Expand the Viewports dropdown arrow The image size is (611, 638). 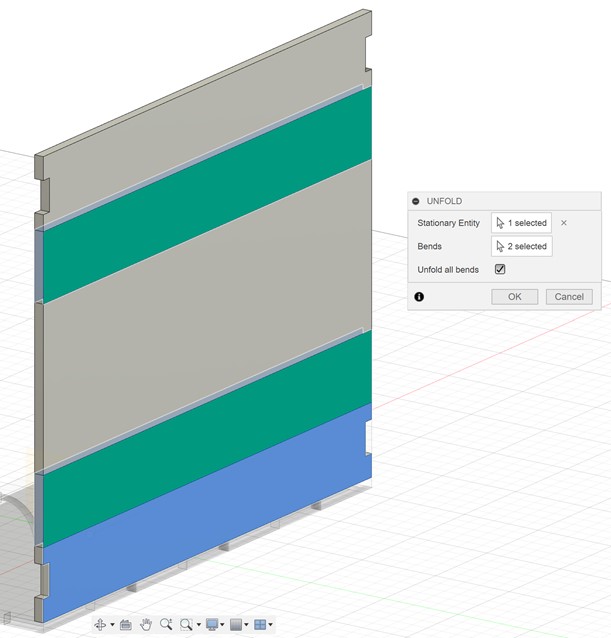coord(272,626)
